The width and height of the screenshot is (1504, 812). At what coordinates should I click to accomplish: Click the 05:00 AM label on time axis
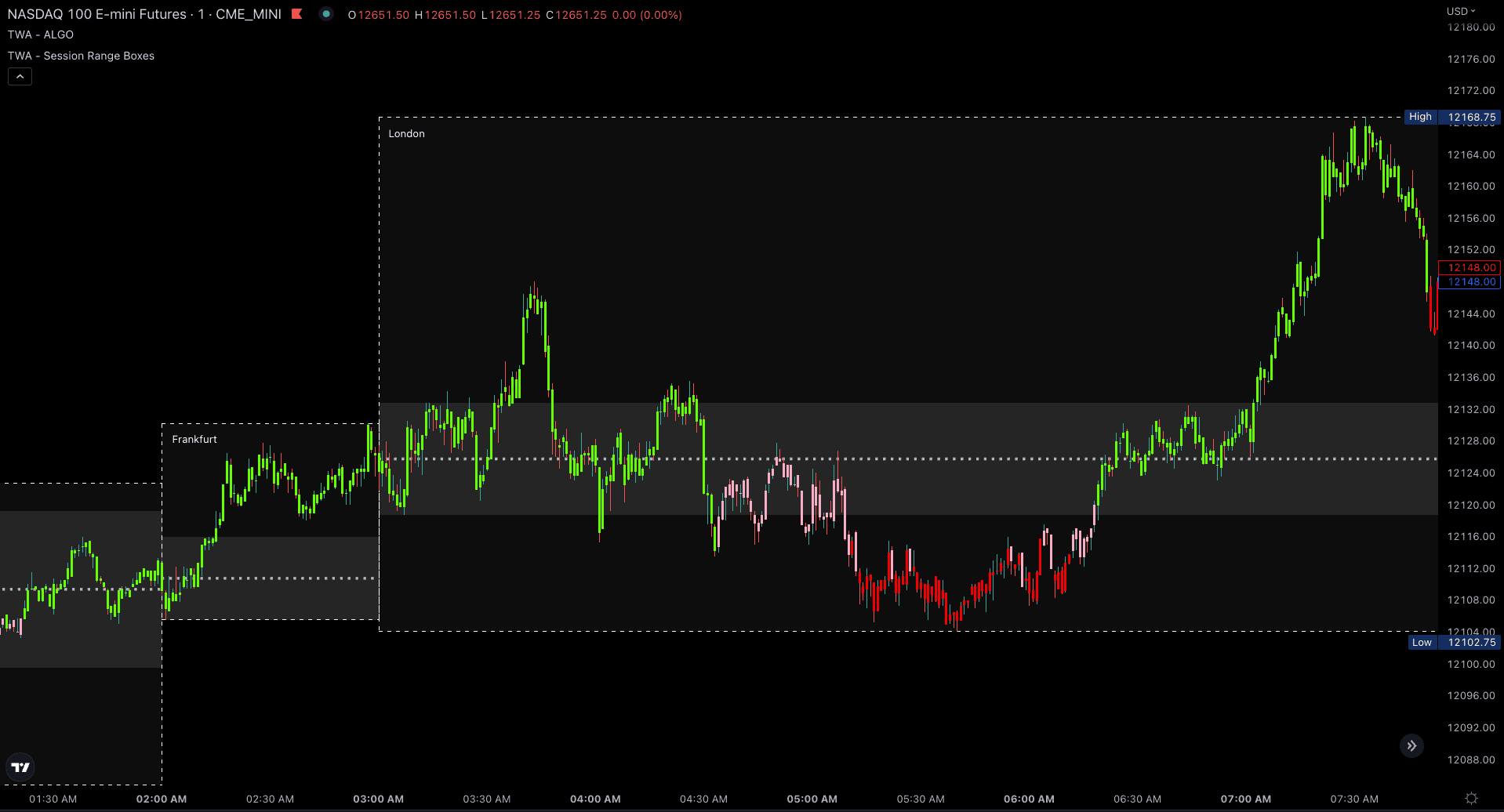812,799
